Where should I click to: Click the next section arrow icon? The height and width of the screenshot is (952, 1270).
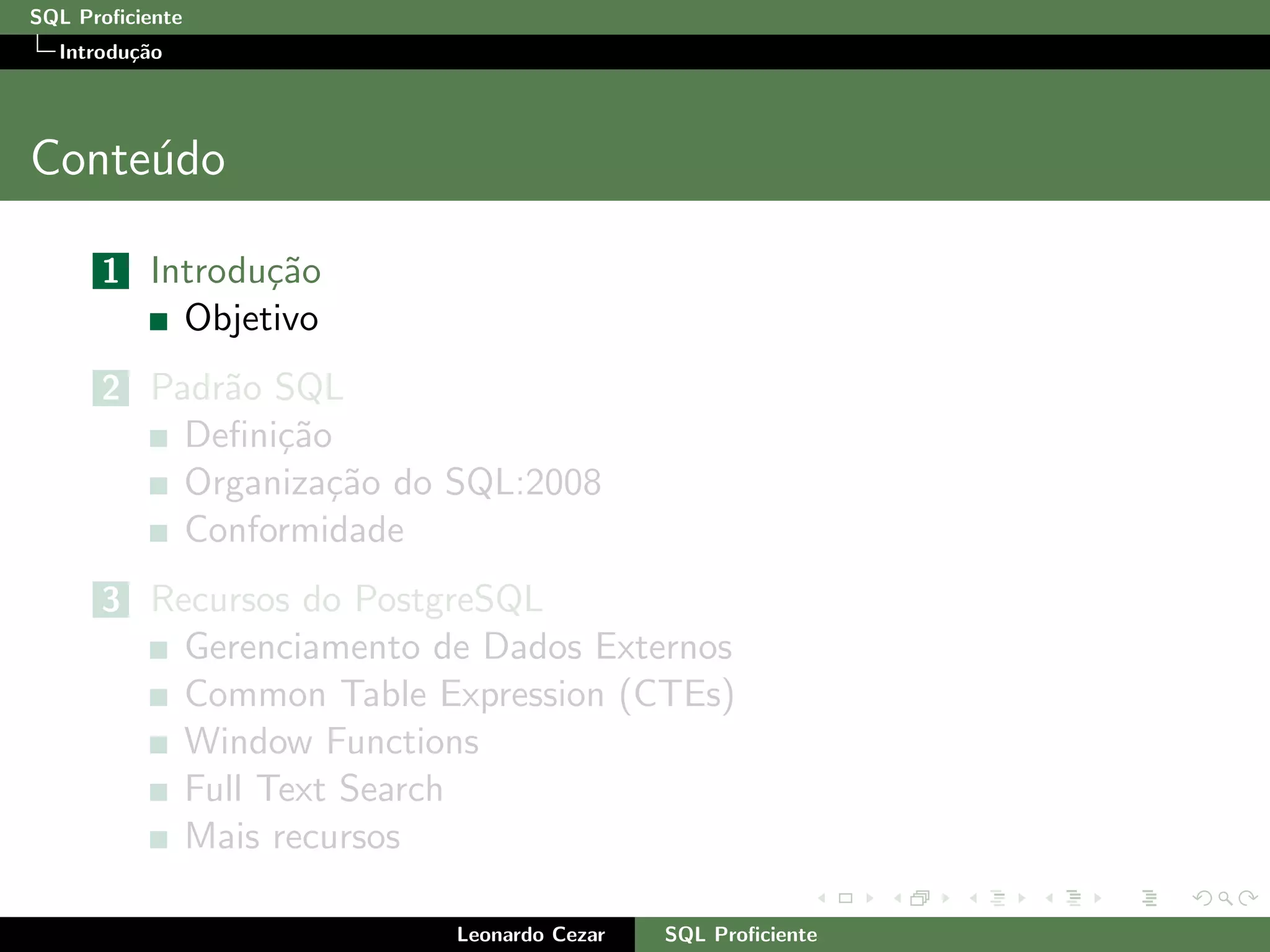[1098, 898]
